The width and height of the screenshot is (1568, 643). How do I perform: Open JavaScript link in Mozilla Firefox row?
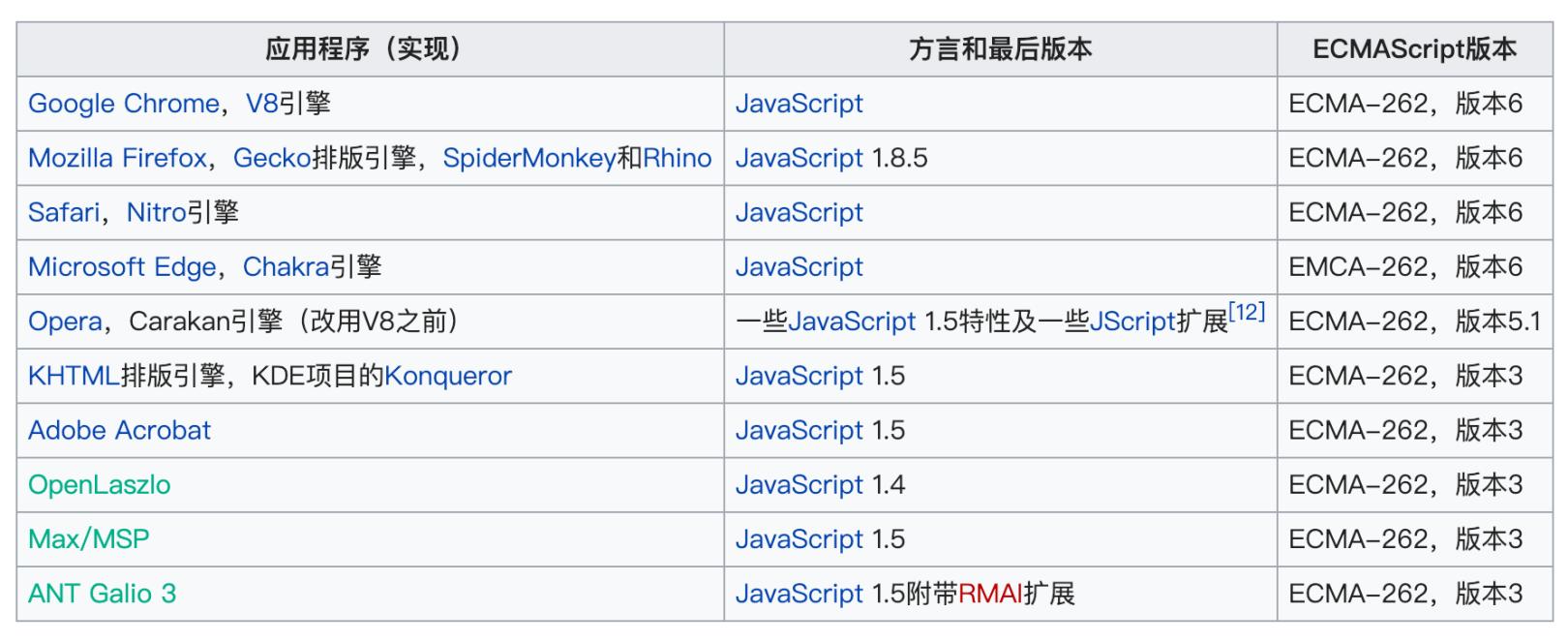799,158
